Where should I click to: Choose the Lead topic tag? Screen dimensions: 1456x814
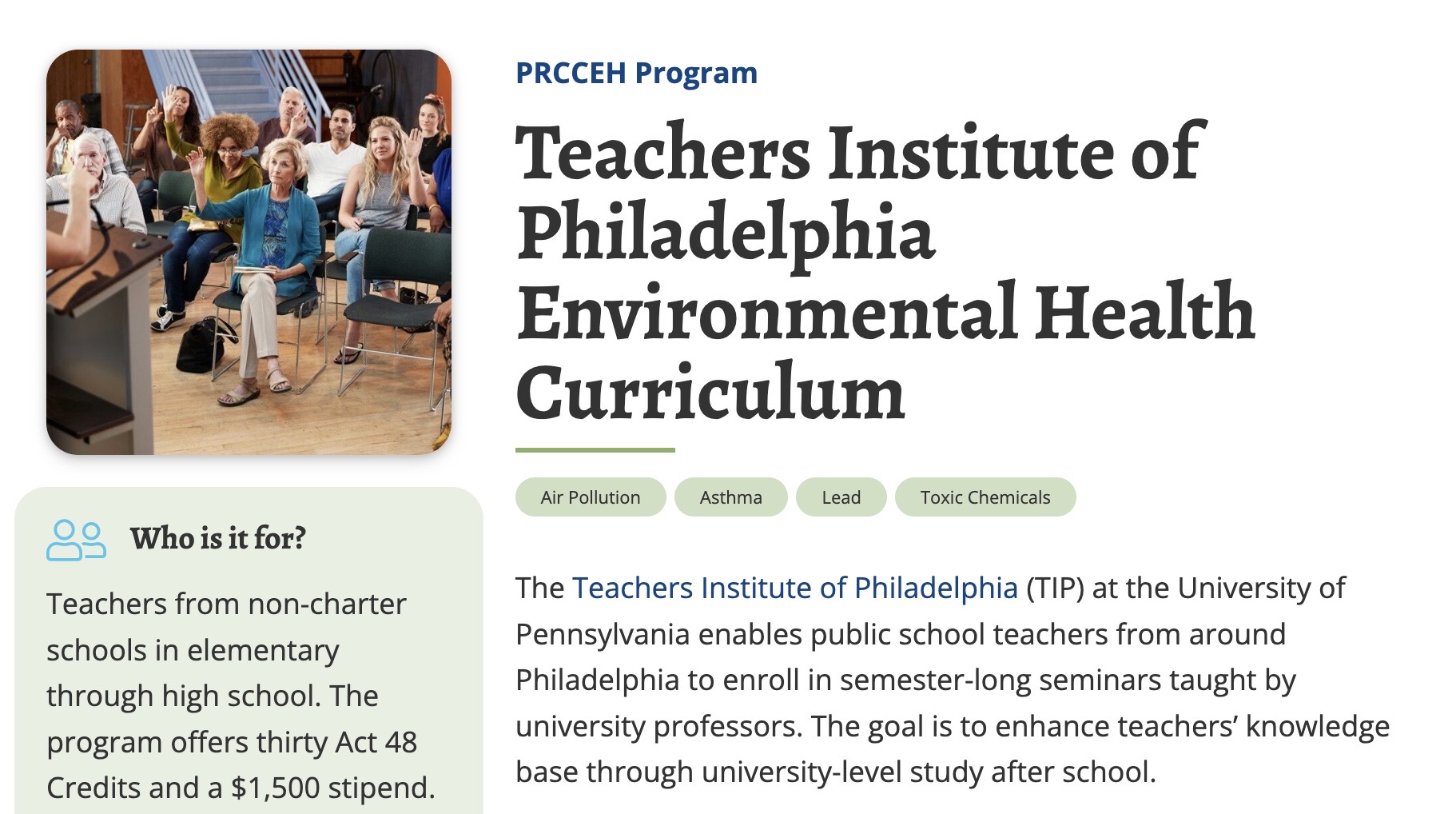pyautogui.click(x=841, y=497)
